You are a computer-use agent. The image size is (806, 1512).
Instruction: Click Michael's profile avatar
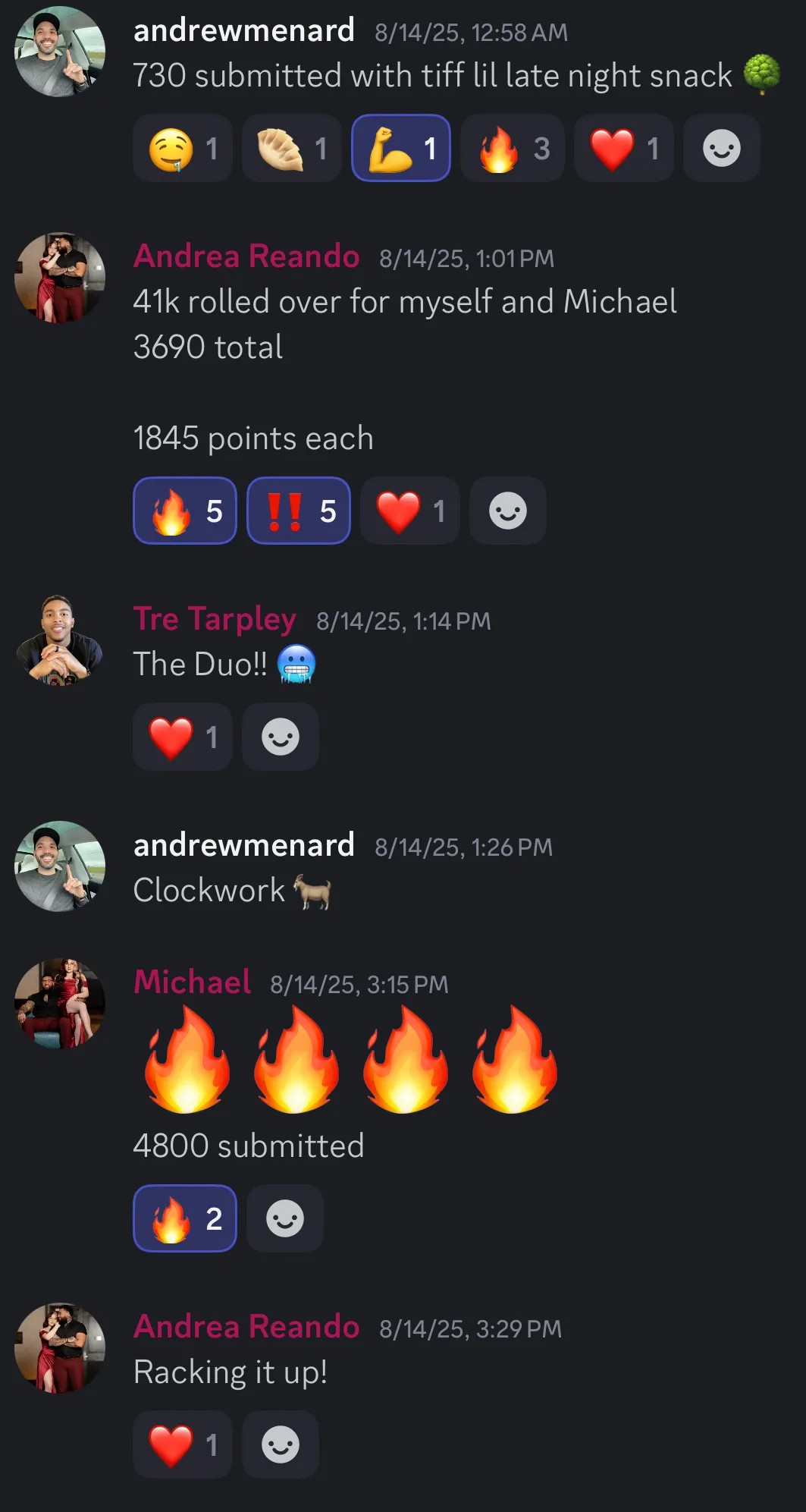click(x=60, y=1004)
